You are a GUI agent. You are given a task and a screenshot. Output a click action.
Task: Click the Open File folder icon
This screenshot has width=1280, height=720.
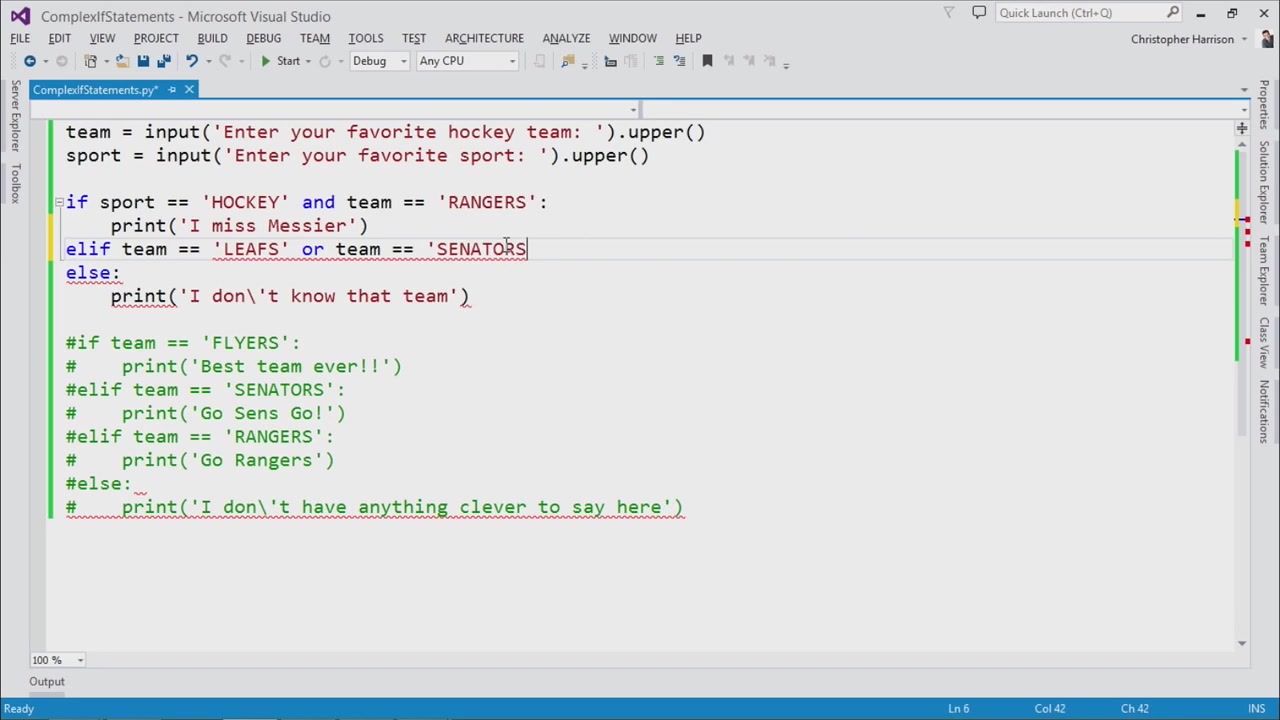[x=122, y=61]
